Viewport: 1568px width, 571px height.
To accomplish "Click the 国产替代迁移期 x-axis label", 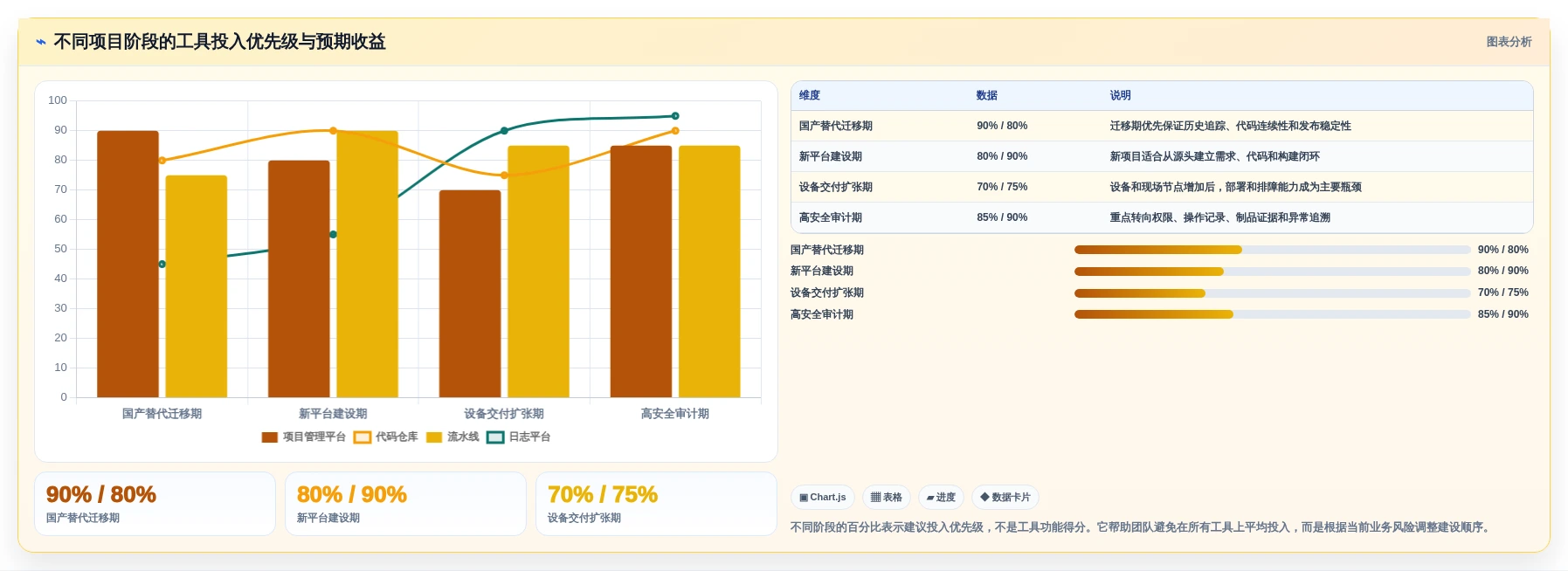I will click(162, 414).
